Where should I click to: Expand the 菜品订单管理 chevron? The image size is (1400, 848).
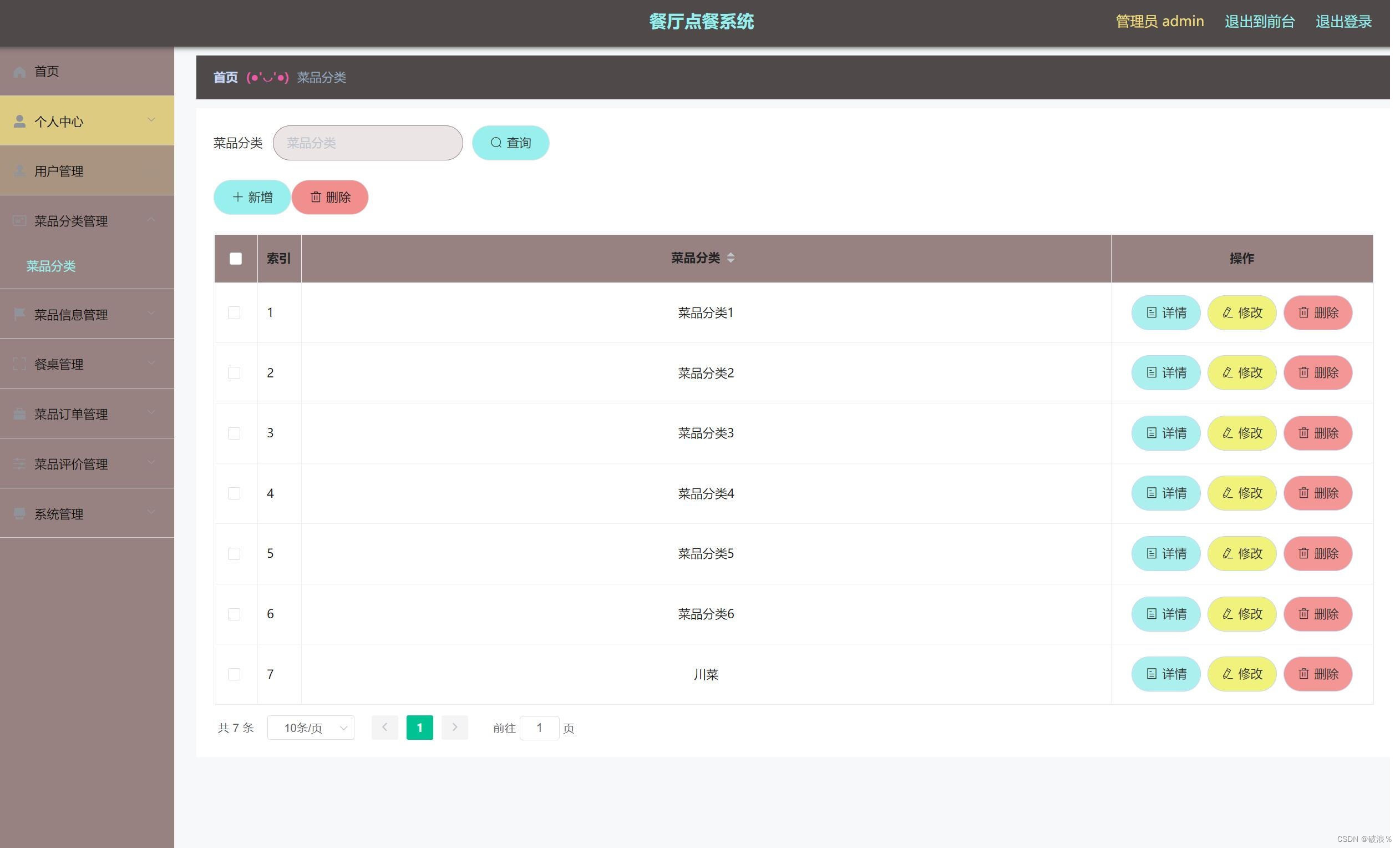(151, 413)
